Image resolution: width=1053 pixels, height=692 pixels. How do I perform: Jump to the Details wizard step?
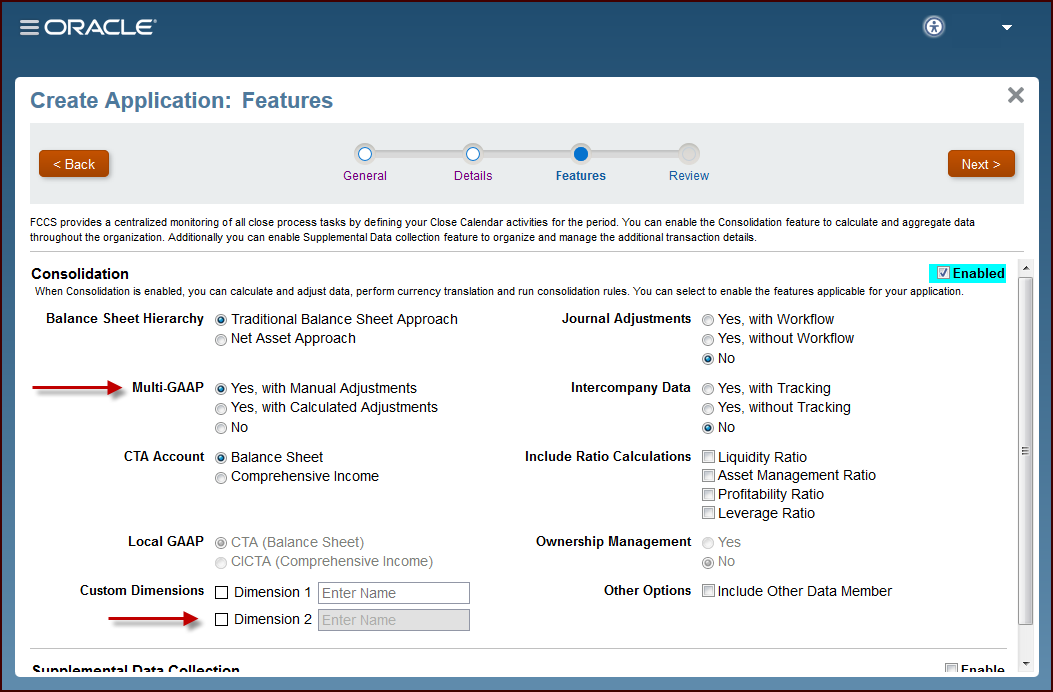[473, 175]
